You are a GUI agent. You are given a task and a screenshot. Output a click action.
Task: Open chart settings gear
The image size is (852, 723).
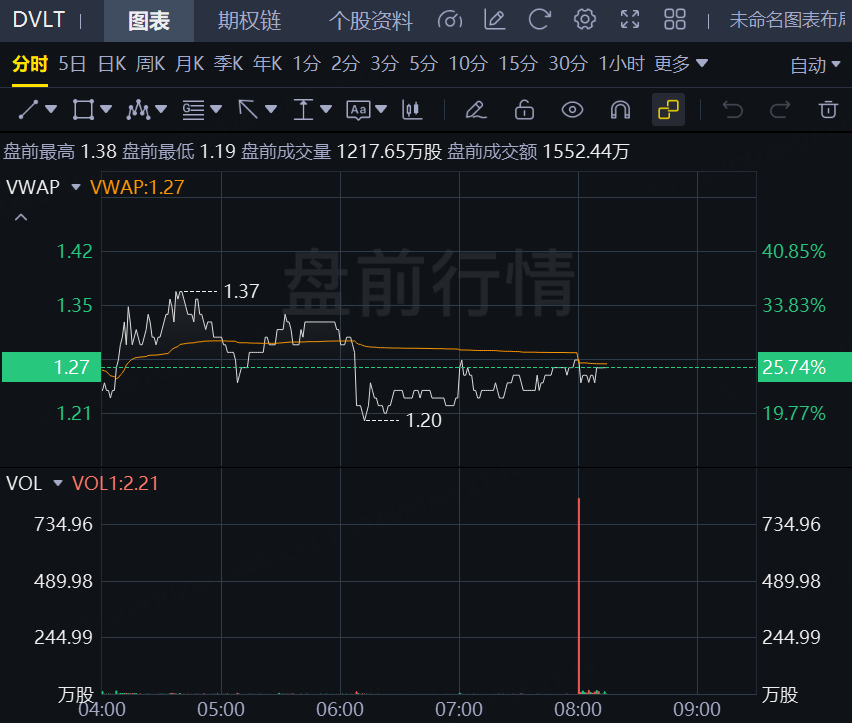pos(585,20)
